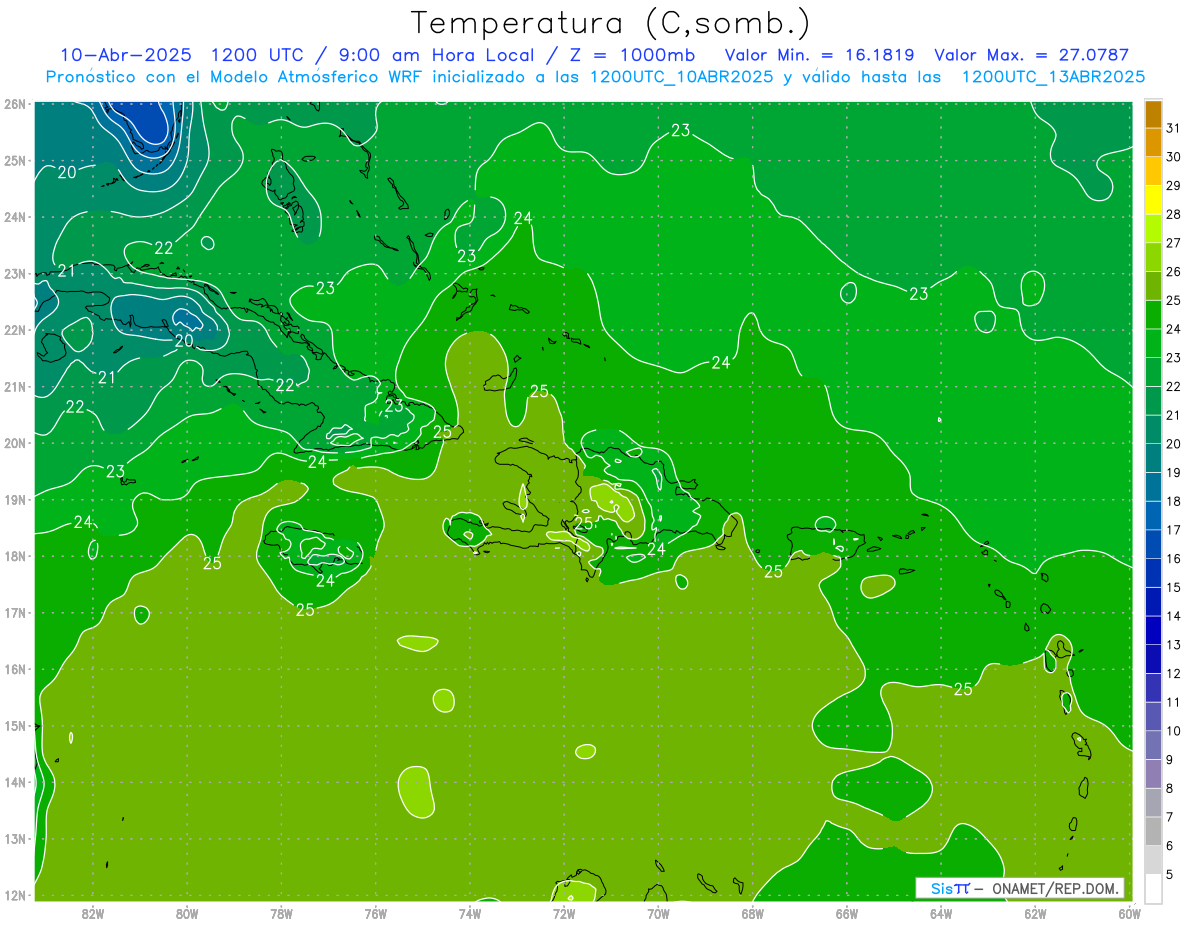Screen dimensions: 1200x927
Task: Click the "24N" latitude axis label
Action: (x=15, y=217)
